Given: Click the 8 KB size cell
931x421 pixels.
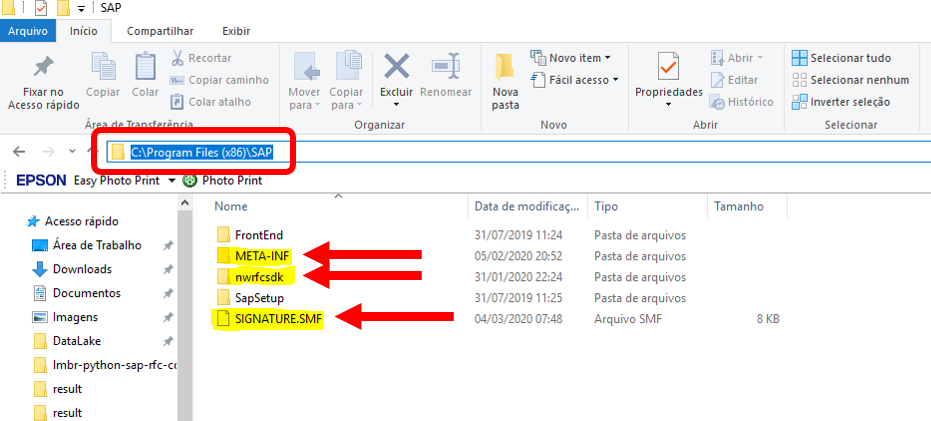Looking at the screenshot, I should tap(768, 319).
